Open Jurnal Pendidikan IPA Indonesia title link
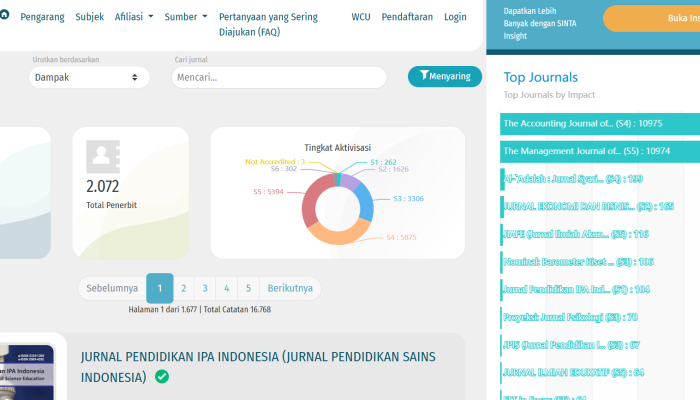 [x=258, y=367]
